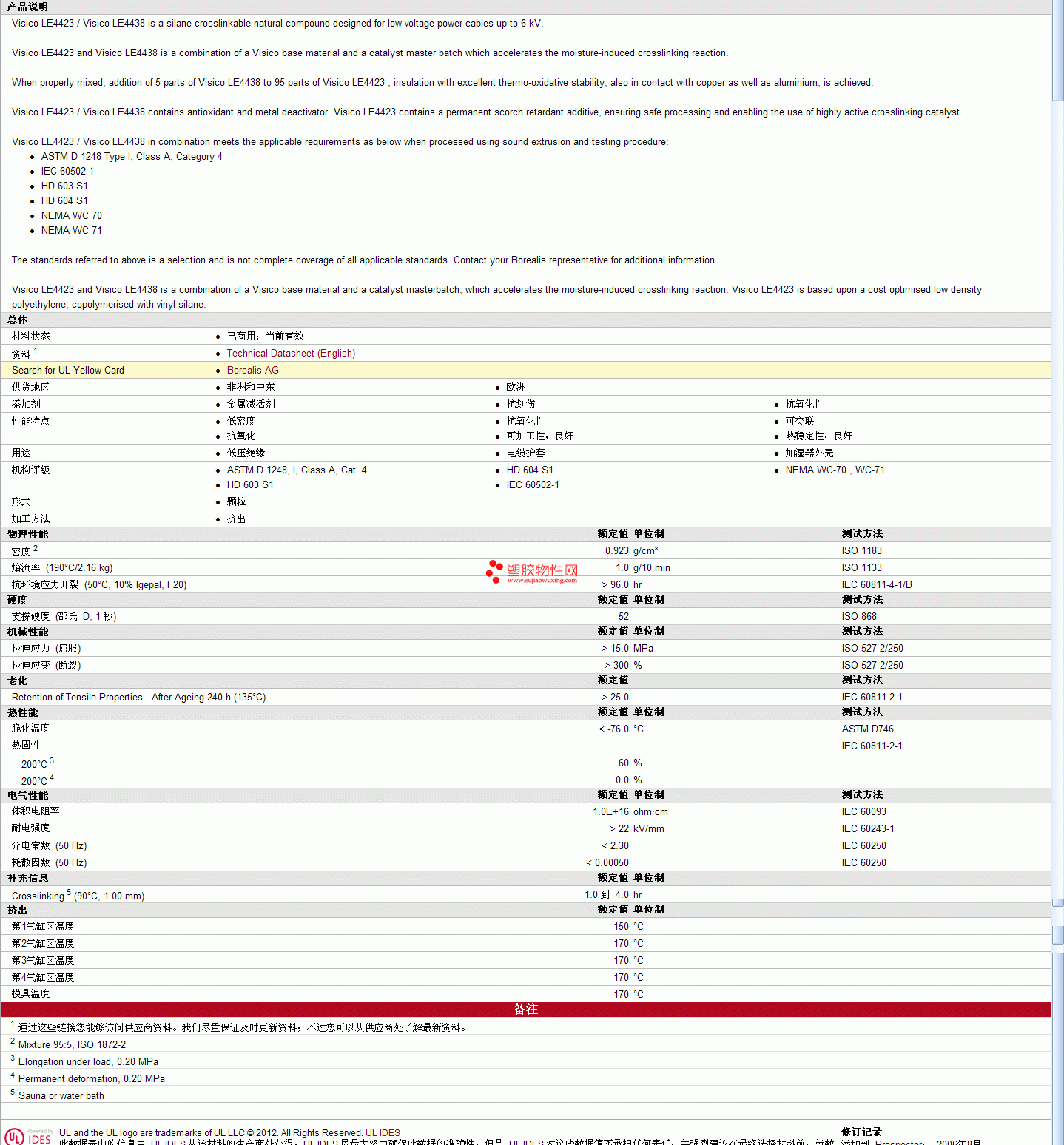
Task: Select the 欧洲 region entry
Action: 516,388
